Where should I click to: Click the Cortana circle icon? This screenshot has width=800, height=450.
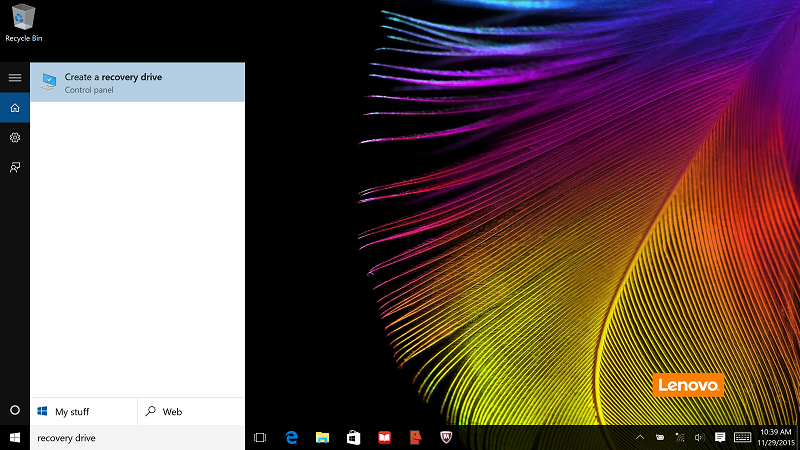[15, 410]
